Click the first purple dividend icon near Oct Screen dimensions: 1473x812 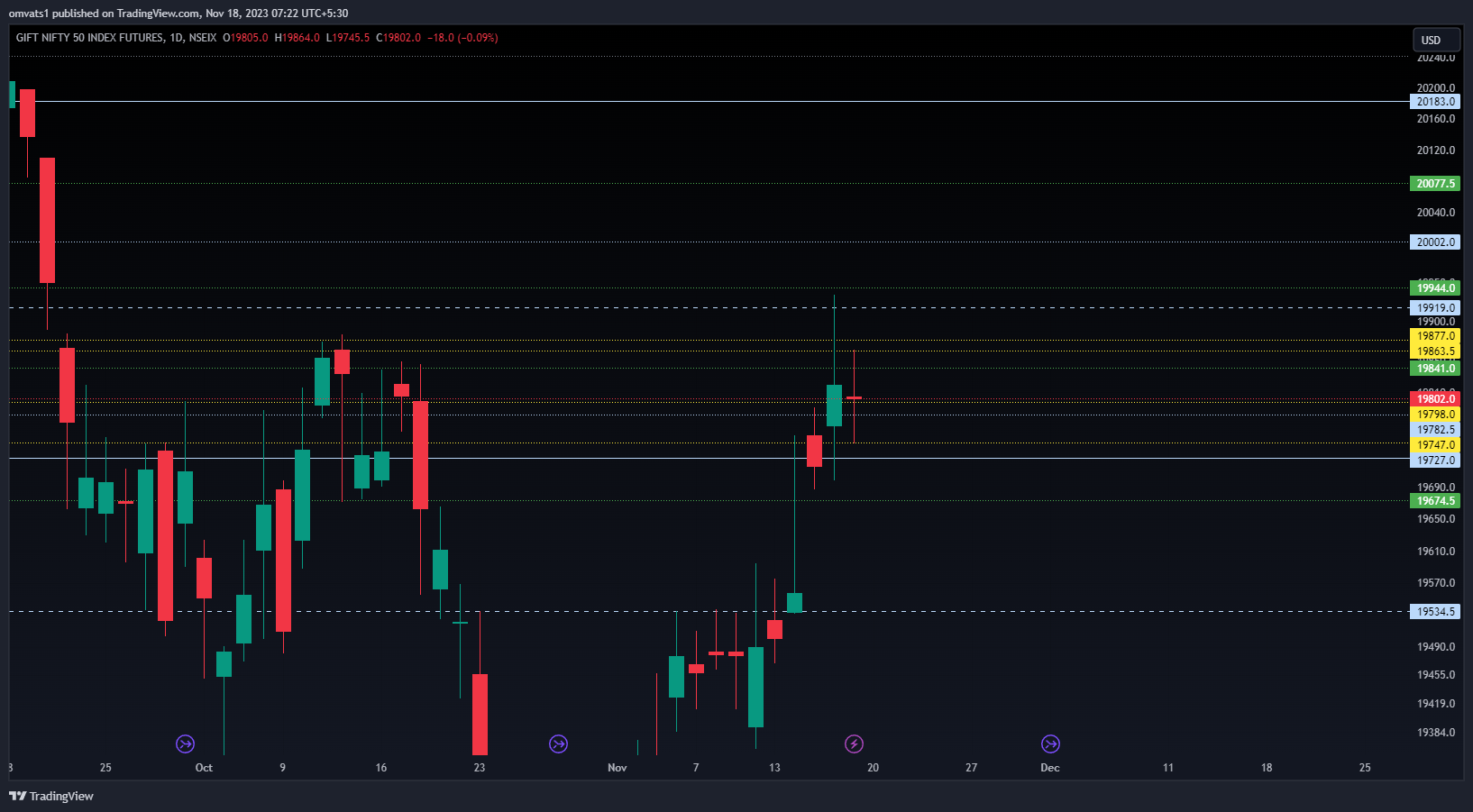[185, 744]
